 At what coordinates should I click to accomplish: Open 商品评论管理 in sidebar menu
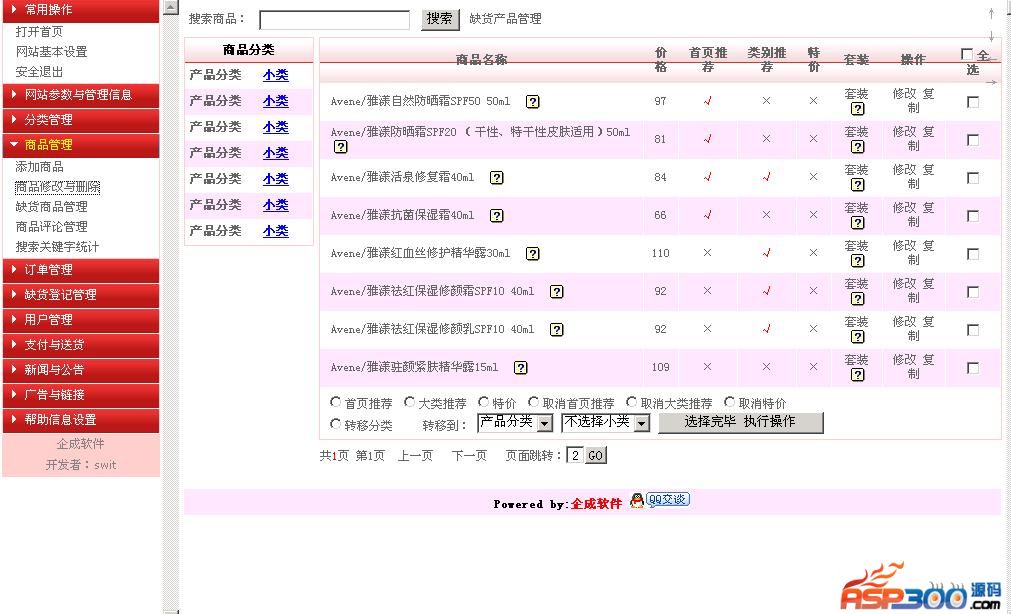[51, 227]
